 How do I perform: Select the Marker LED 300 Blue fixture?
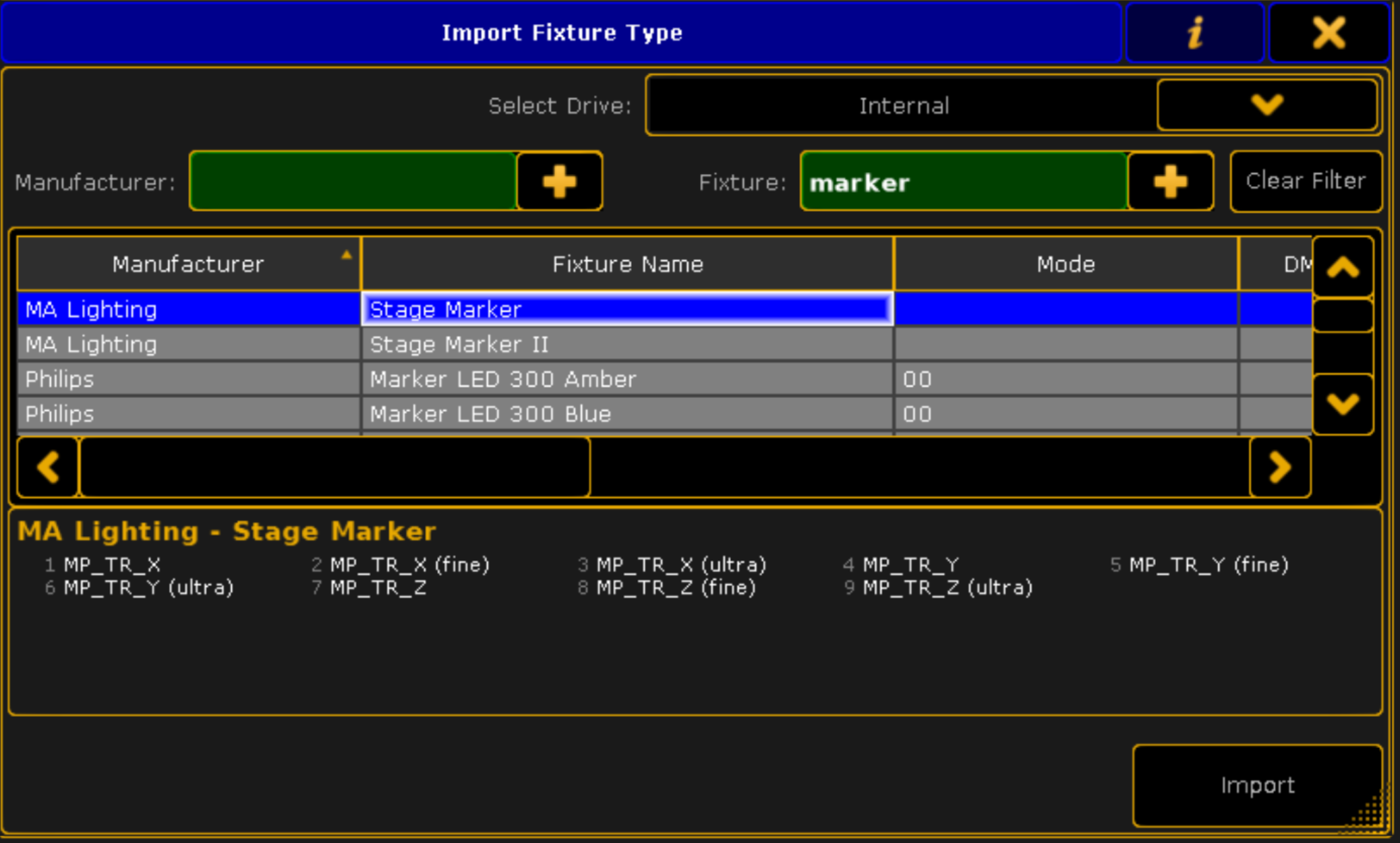click(x=664, y=414)
